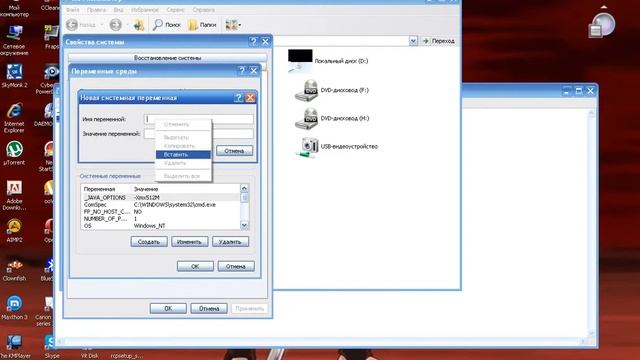The height and width of the screenshot is (360, 640).
Task: Click the Переход go button
Action: [x=438, y=41]
